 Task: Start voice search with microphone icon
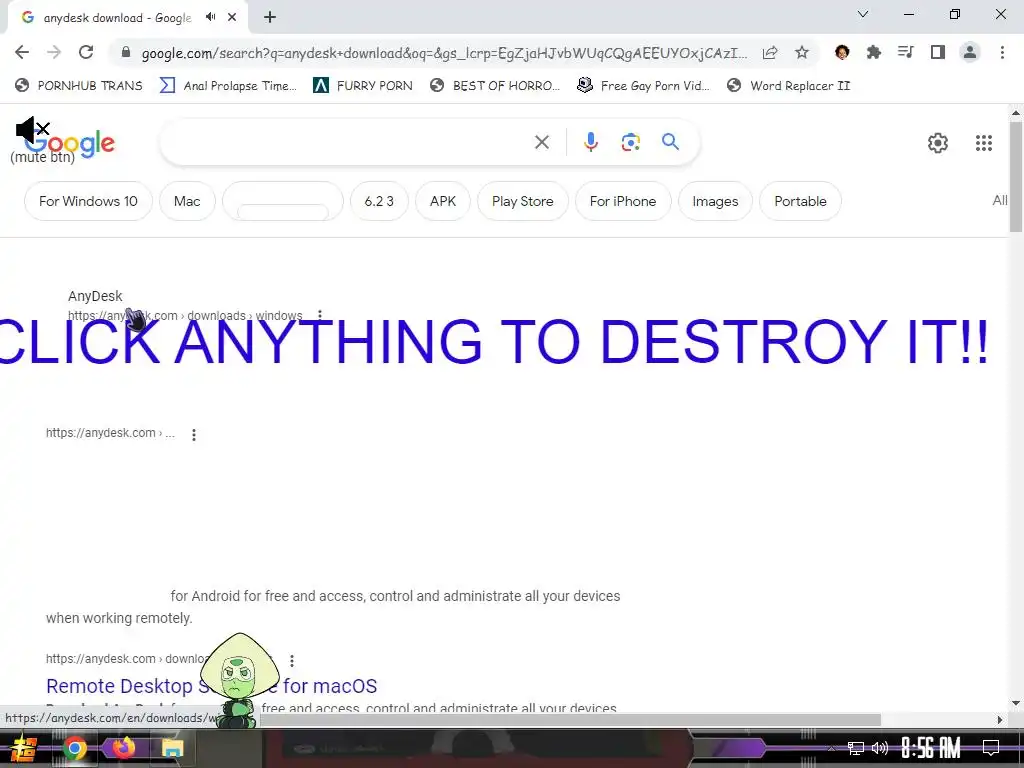coord(590,142)
